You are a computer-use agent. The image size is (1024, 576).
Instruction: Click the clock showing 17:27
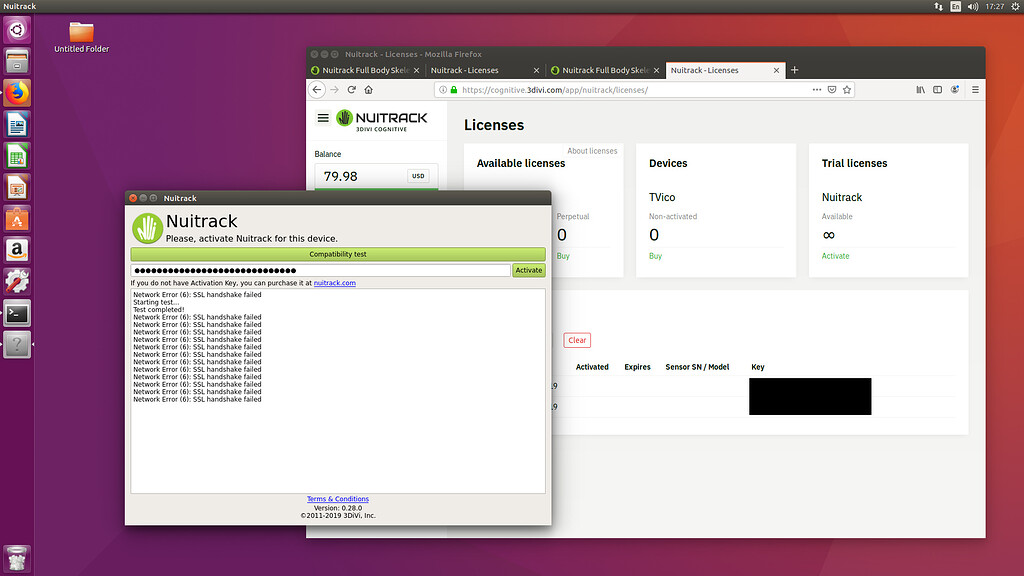coord(995,7)
